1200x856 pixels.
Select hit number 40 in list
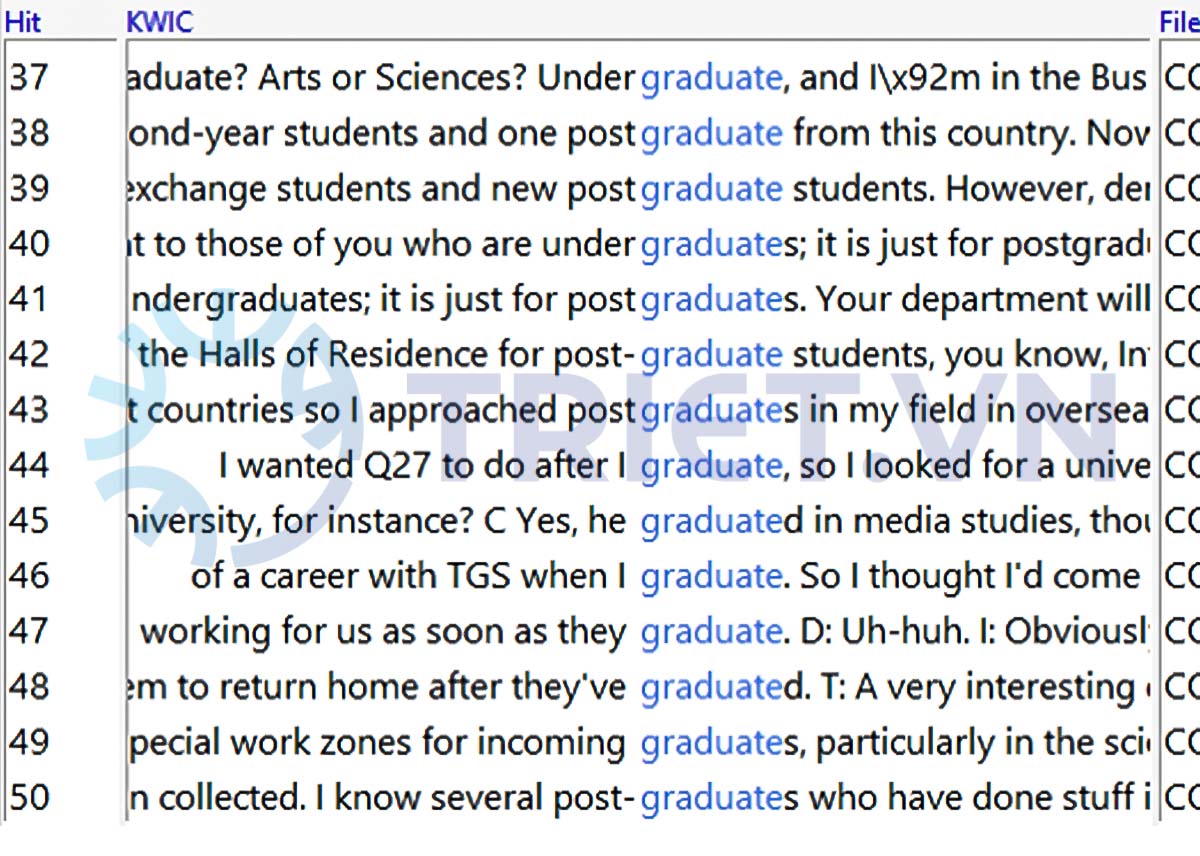pos(30,244)
